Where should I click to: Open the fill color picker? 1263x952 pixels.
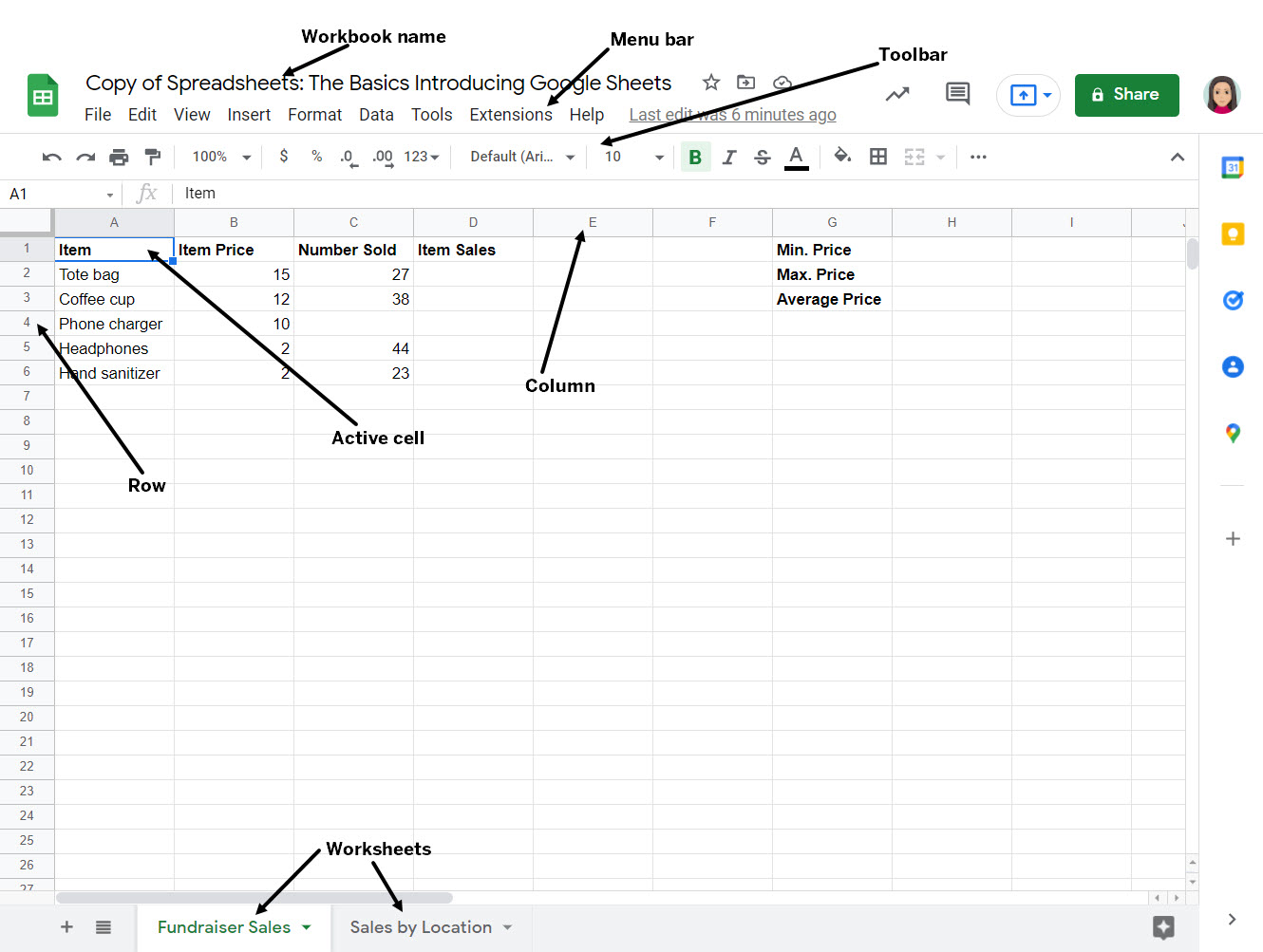(x=842, y=156)
